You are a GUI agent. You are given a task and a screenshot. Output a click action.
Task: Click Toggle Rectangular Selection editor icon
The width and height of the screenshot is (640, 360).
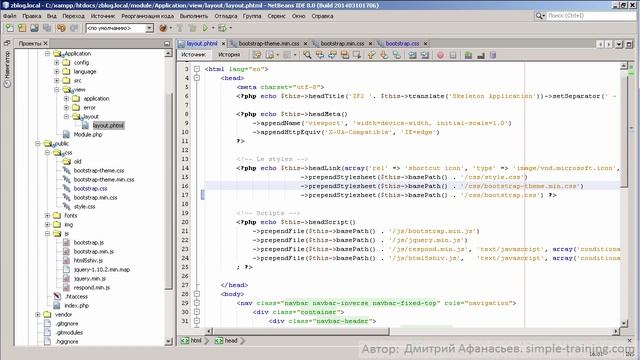(x=357, y=55)
